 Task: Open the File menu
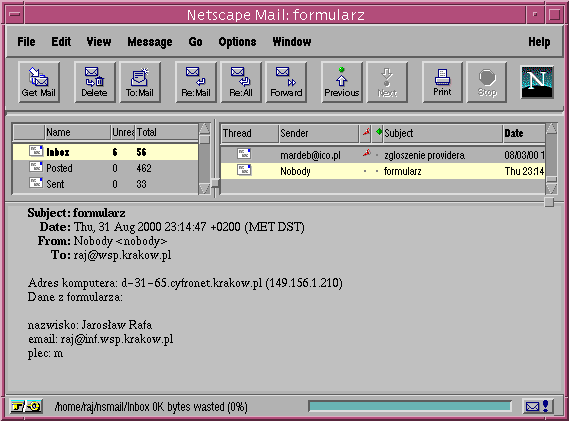coord(26,42)
